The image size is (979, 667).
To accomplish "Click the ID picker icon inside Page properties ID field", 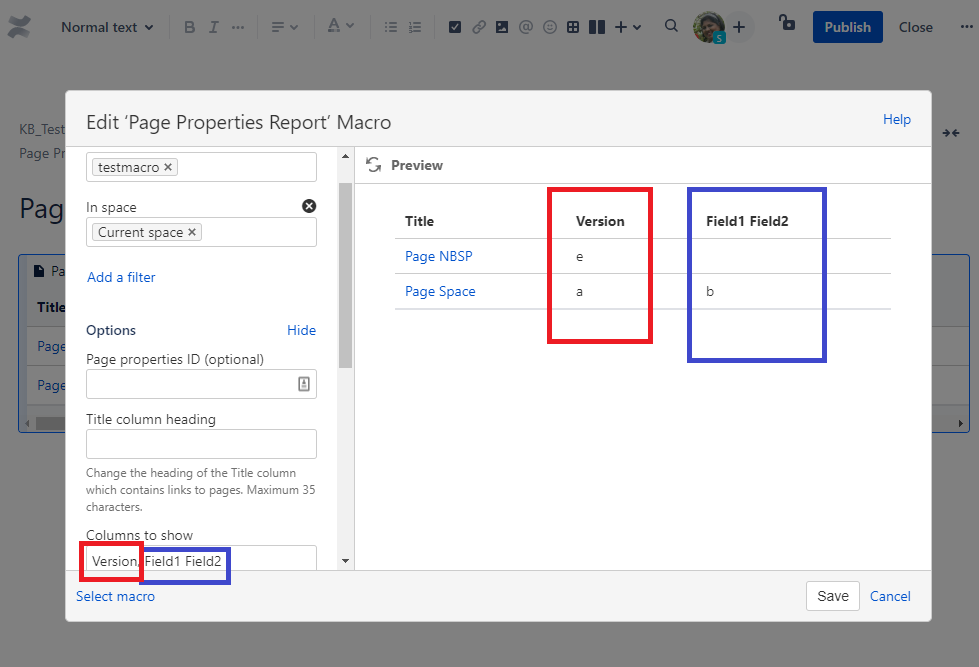I will click(303, 384).
